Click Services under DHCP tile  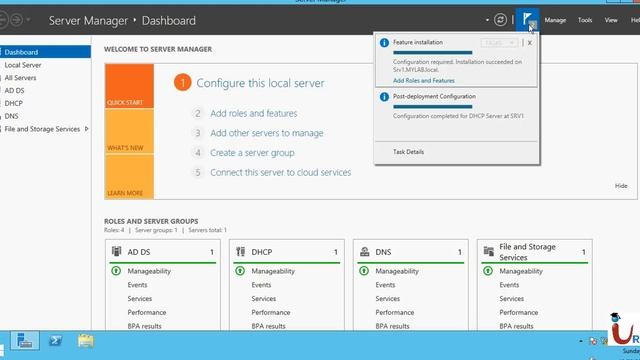[x=264, y=299]
